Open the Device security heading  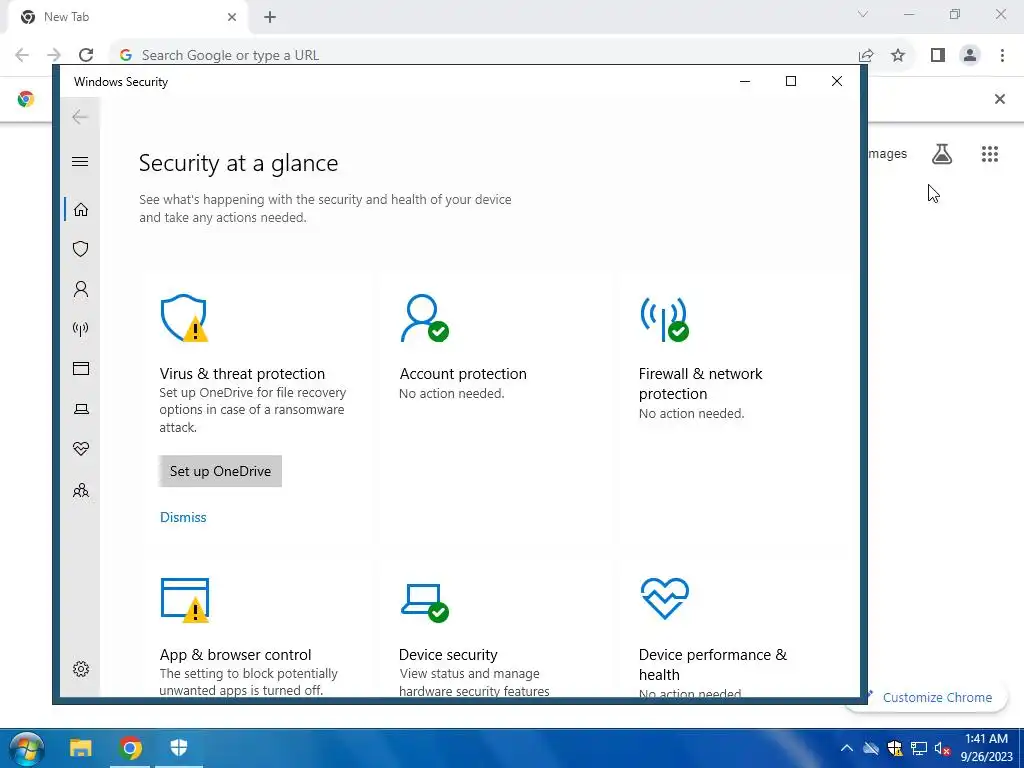[x=448, y=654]
